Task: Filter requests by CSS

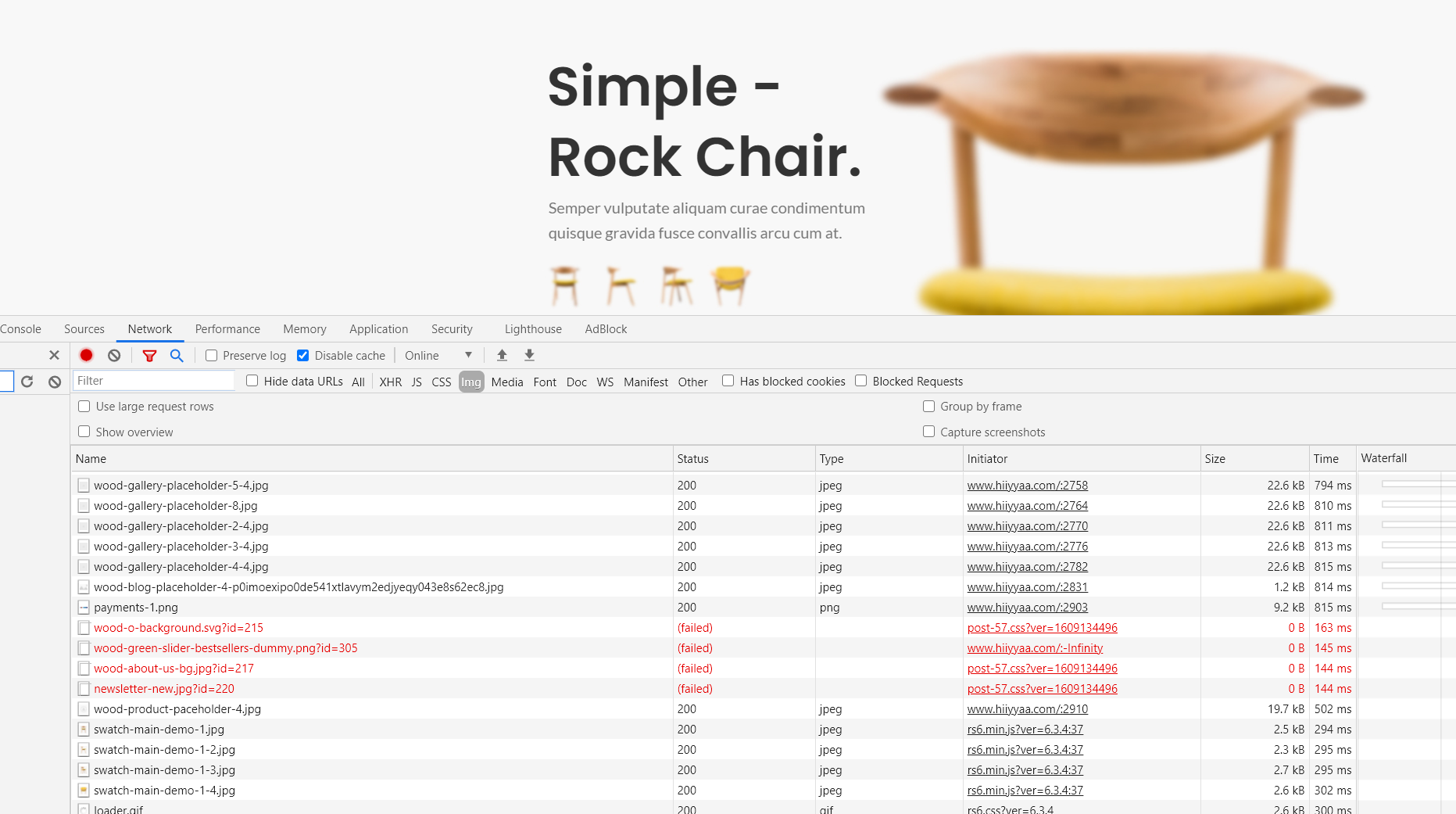Action: coord(442,382)
